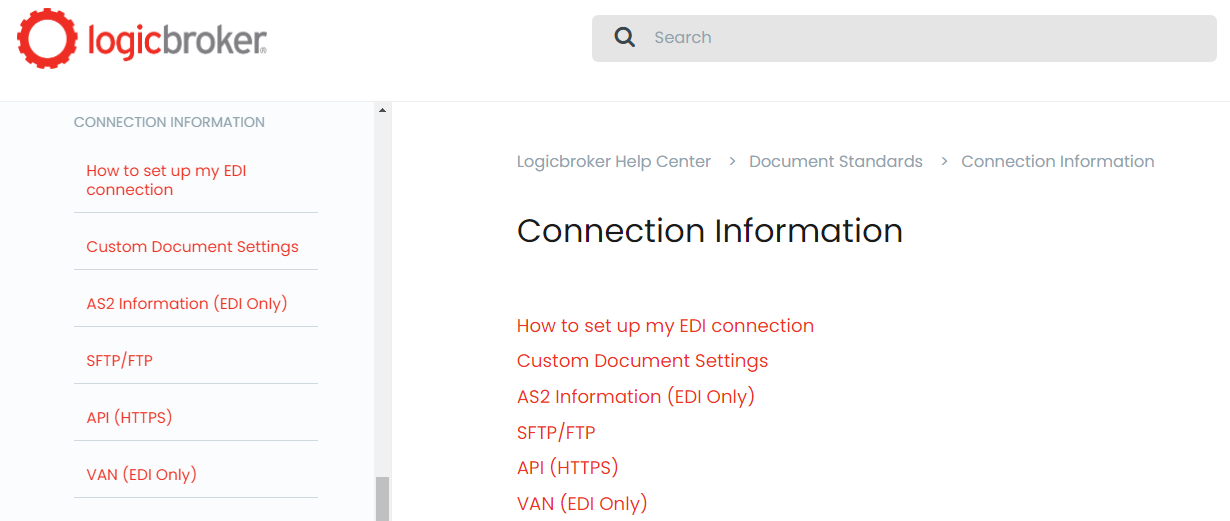
Task: Open sidebar link How to set up my EDI connection
Action: point(166,180)
